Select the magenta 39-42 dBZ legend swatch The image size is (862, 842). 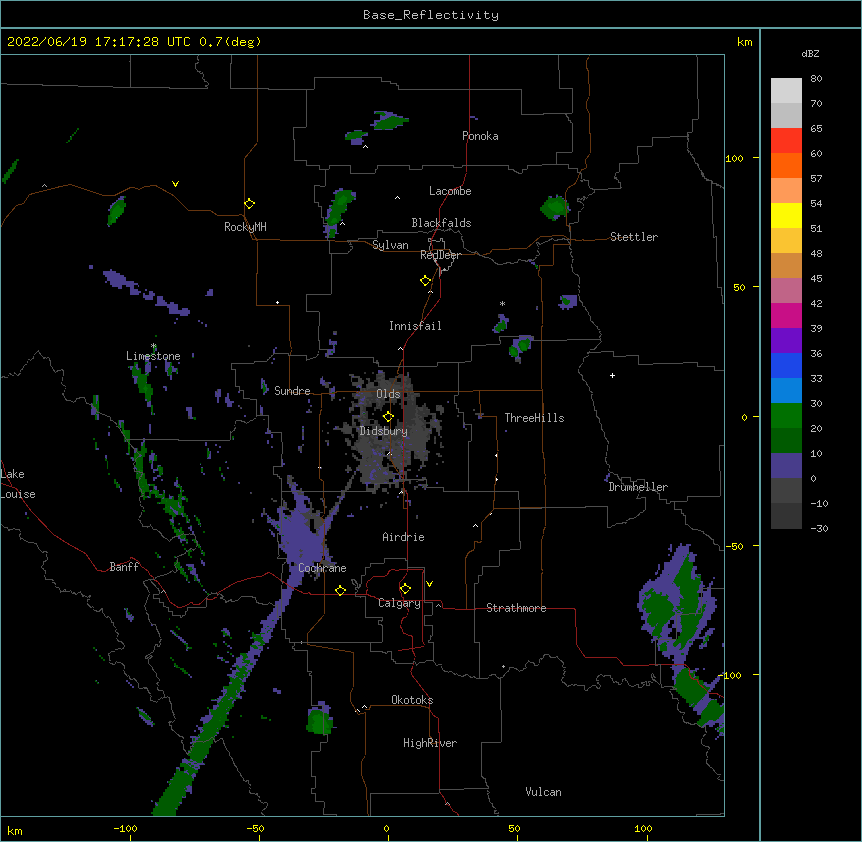coord(786,315)
